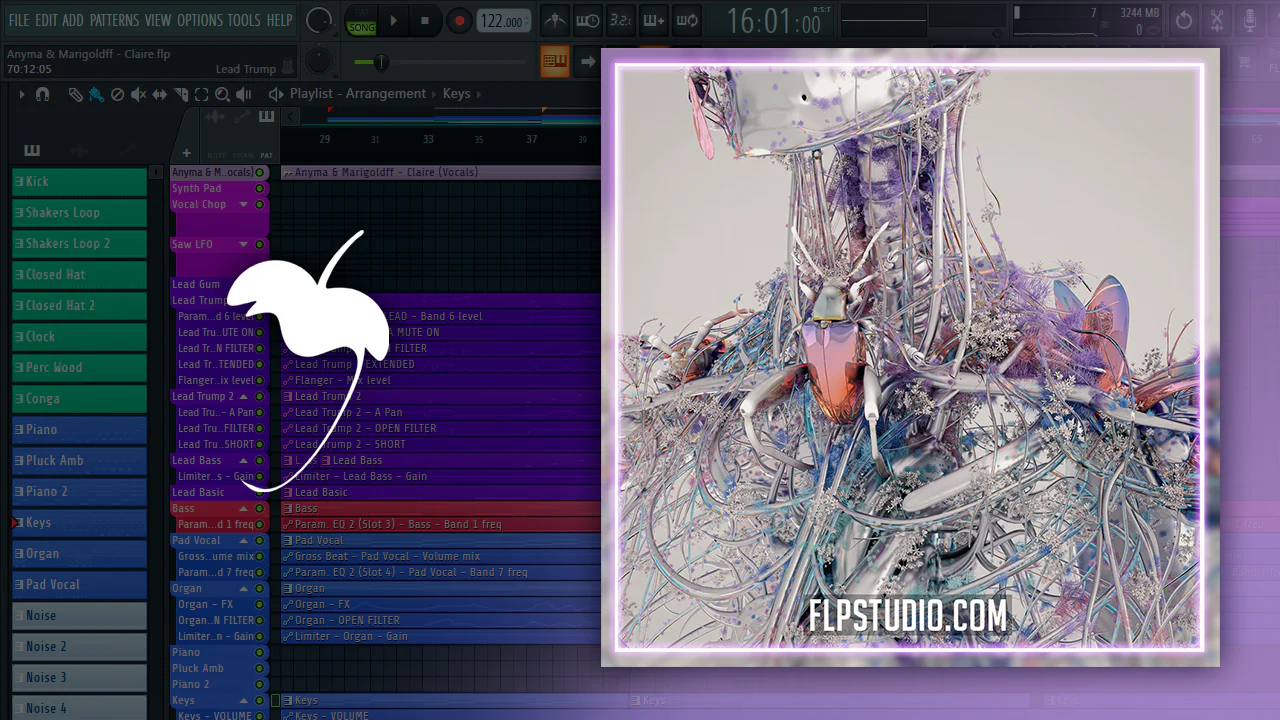The height and width of the screenshot is (720, 1280).
Task: Select the Slip tool in playlist toolbar
Action: coord(160,94)
